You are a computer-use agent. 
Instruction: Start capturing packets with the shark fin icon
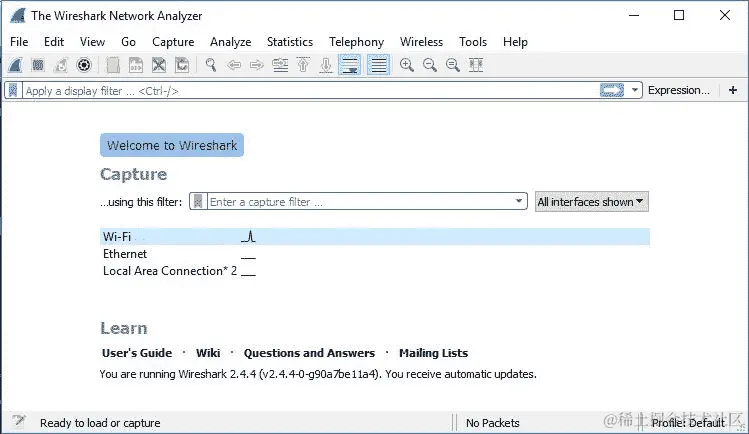pos(15,65)
